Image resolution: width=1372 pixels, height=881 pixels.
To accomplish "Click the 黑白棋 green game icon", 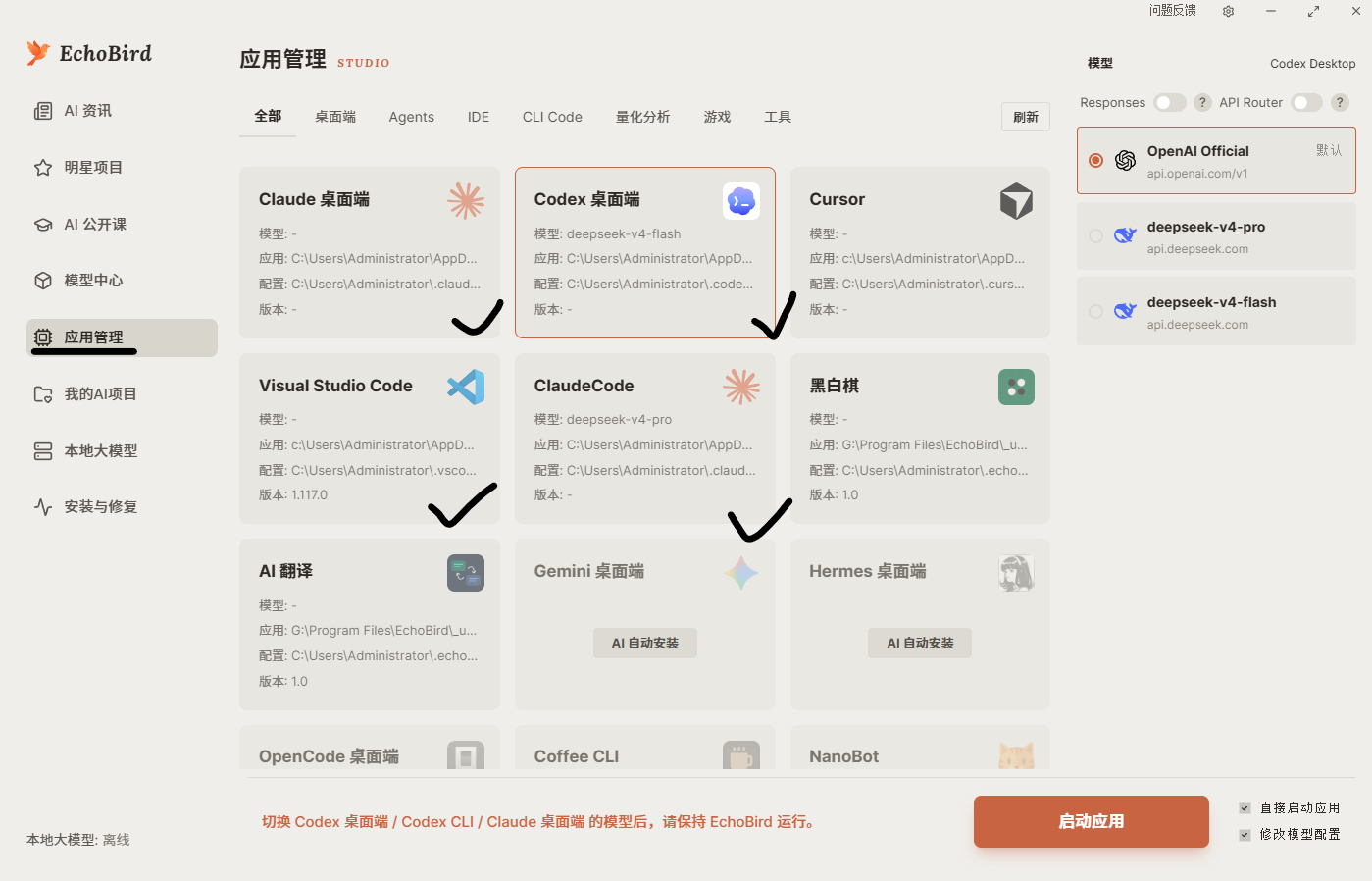I will point(1016,387).
